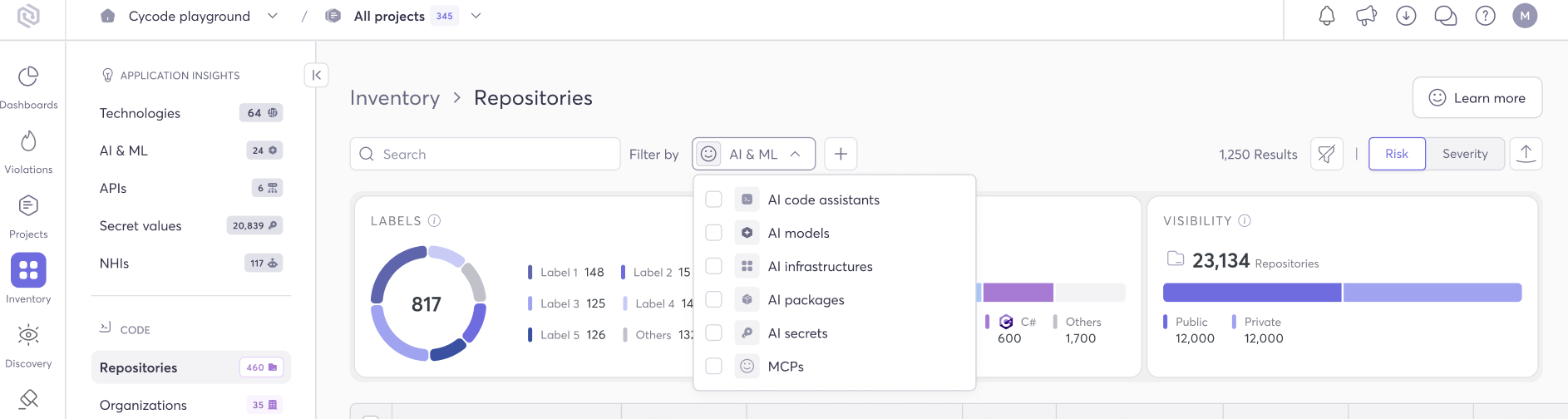Collapse the side panel arrow icon
Screen dimensions: 1568x419
pos(317,75)
